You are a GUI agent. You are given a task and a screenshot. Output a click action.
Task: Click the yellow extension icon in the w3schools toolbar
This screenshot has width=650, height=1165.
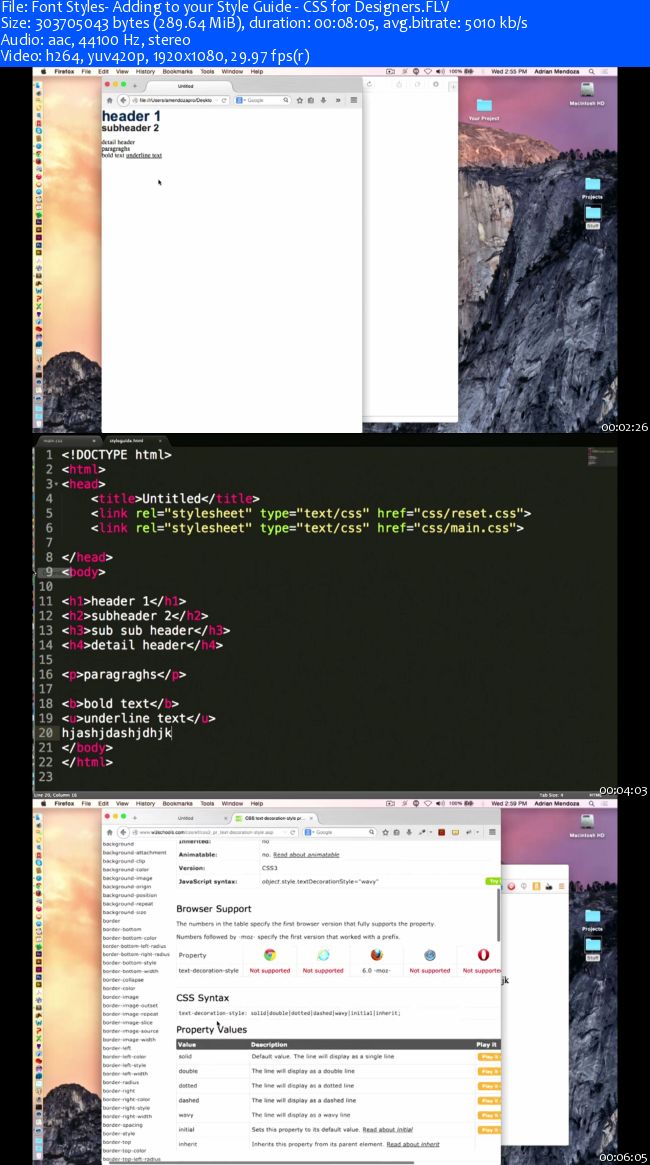pyautogui.click(x=455, y=832)
